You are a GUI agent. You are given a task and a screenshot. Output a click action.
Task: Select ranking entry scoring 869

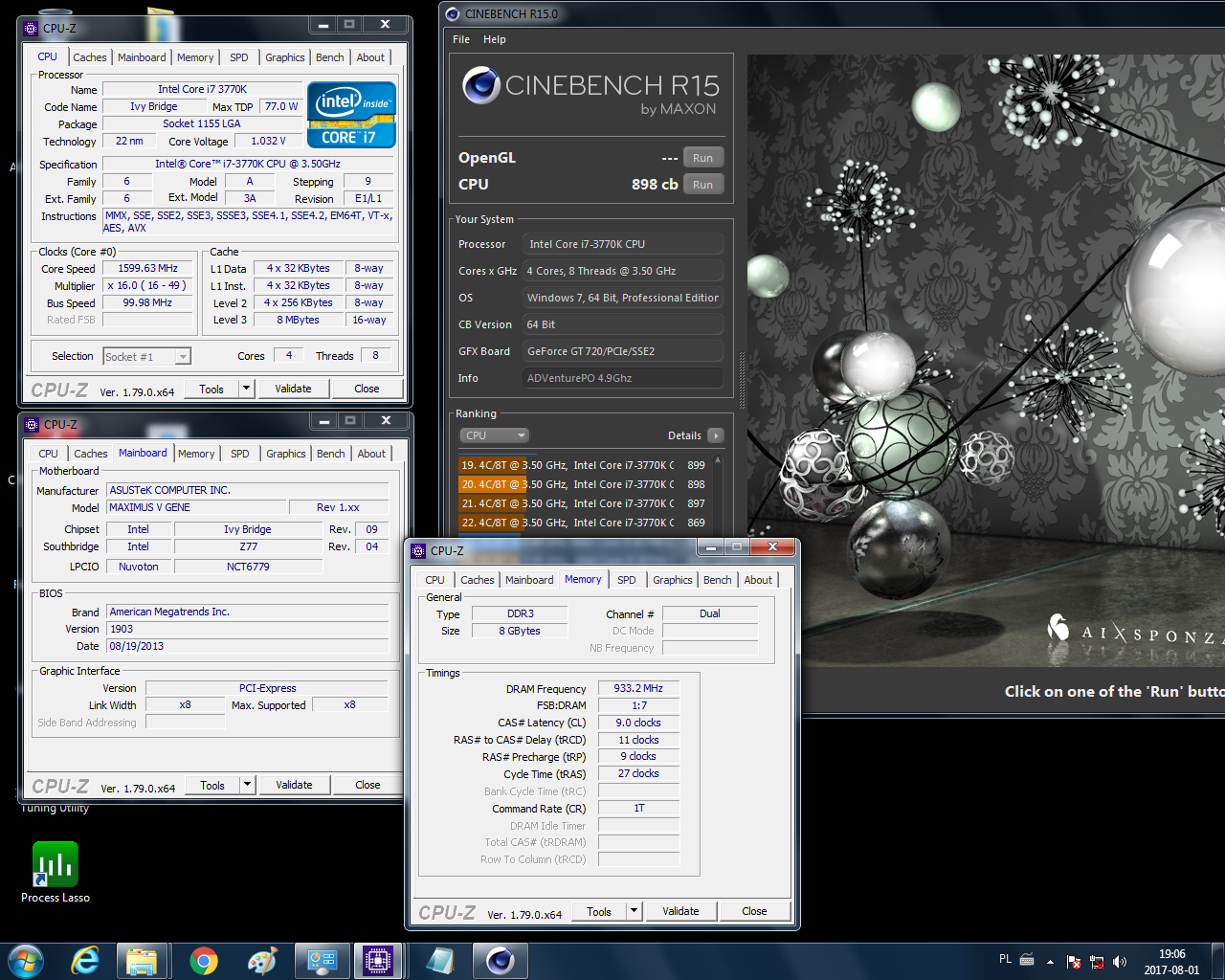point(584,523)
